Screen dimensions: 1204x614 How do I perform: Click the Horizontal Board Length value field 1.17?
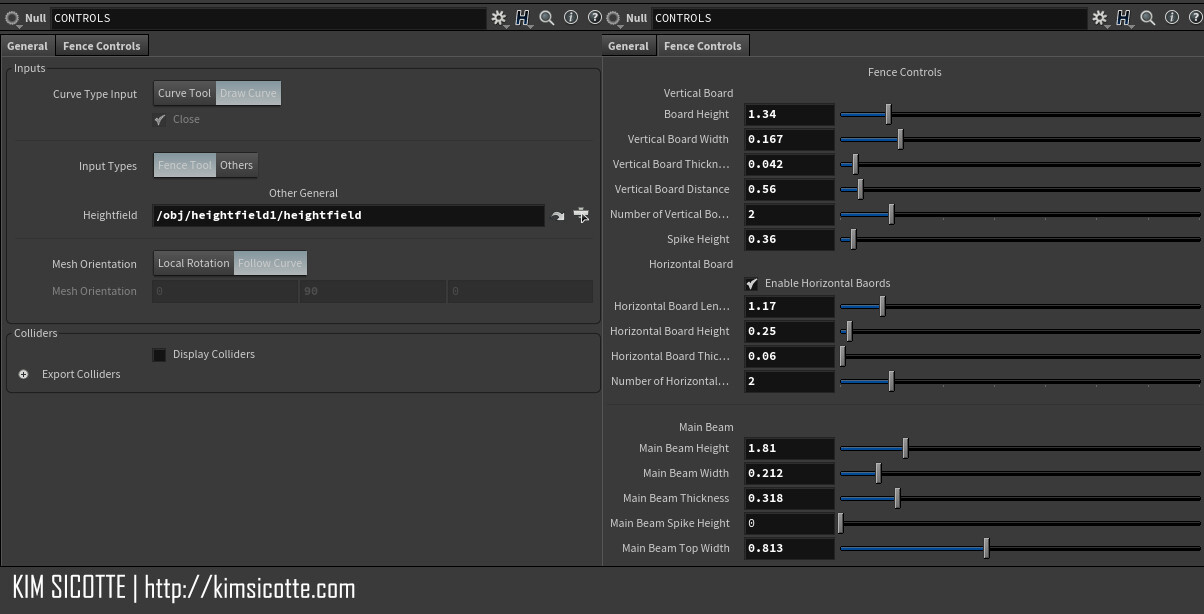789,307
